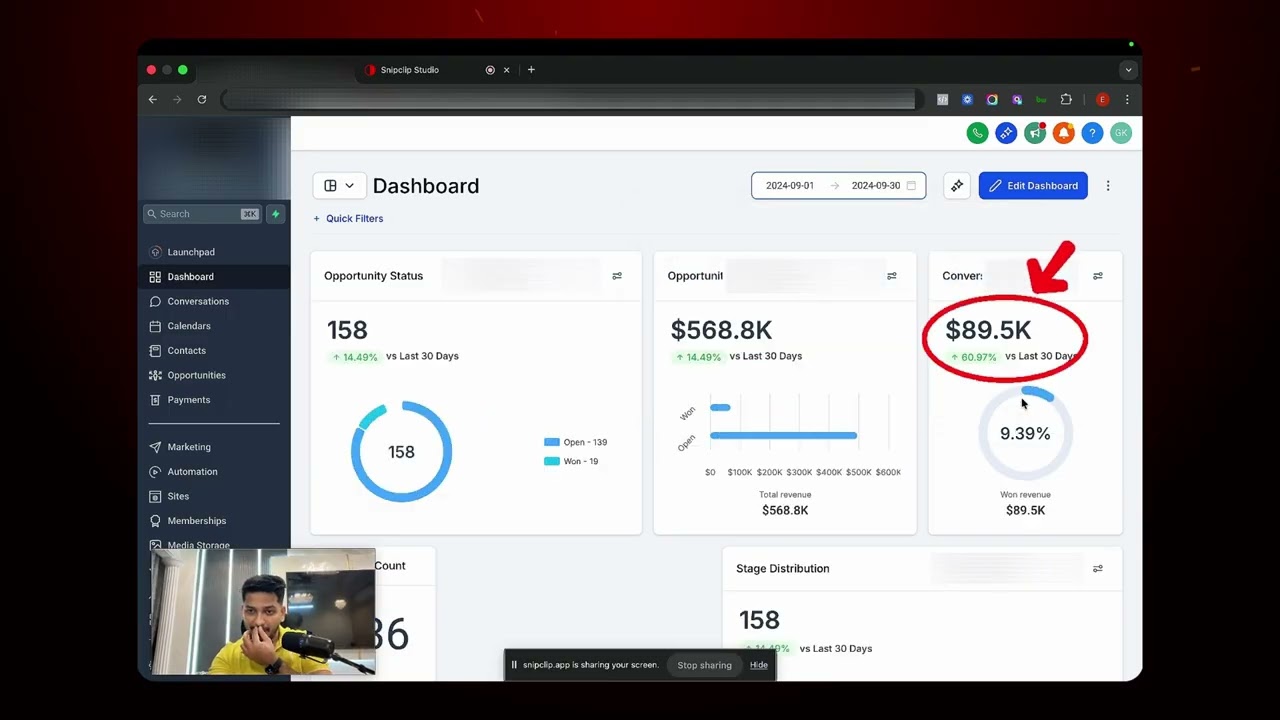Click the Open - 139 legend entry

click(x=576, y=442)
